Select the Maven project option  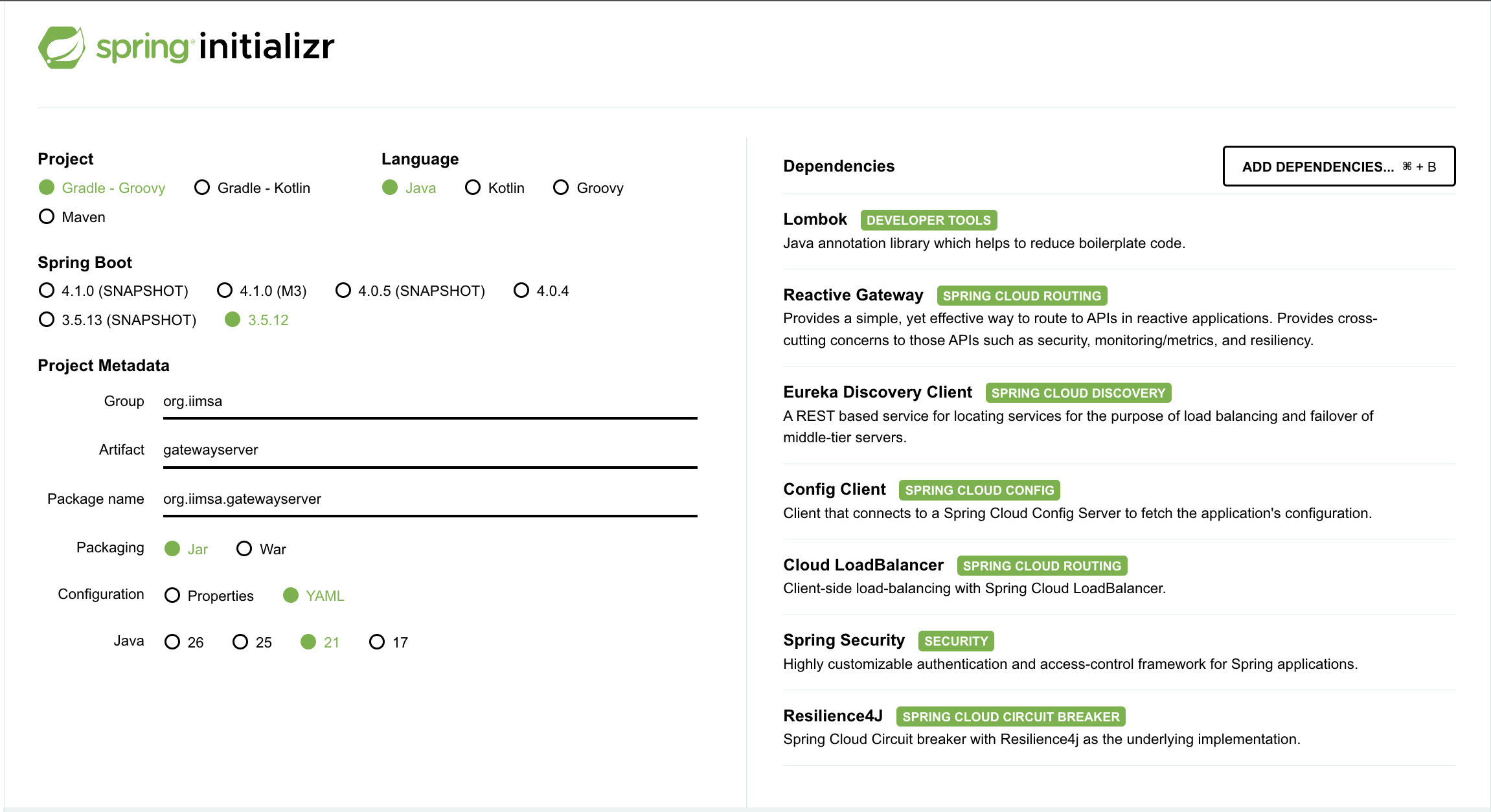[x=47, y=217]
